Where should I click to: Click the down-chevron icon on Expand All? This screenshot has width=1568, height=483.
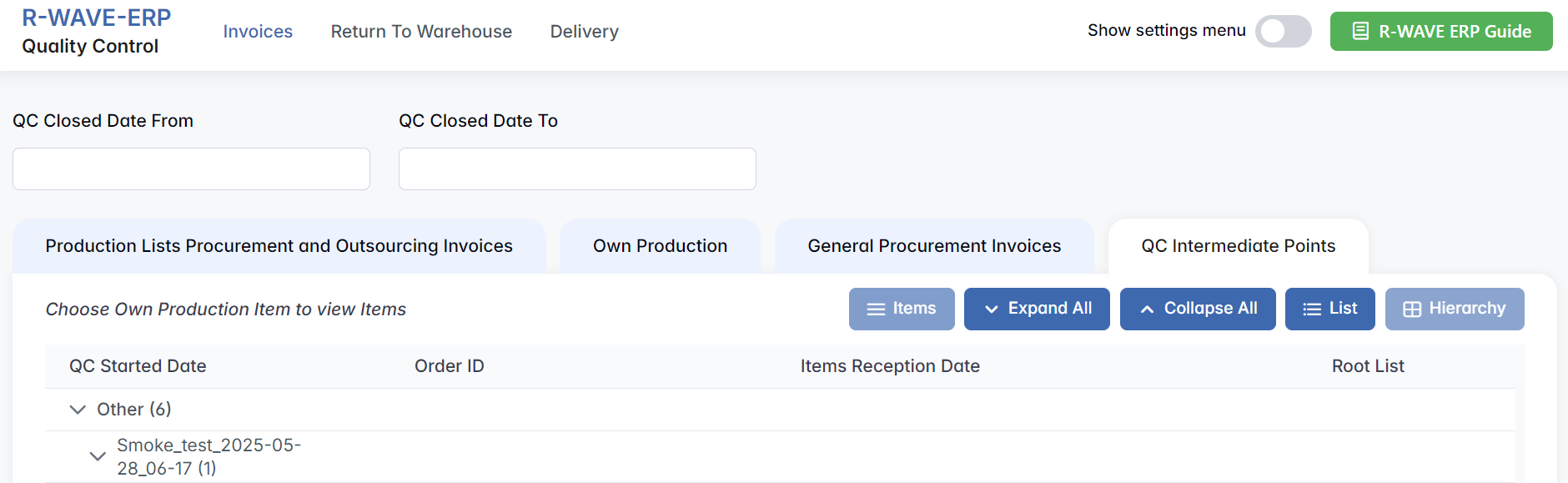click(991, 309)
